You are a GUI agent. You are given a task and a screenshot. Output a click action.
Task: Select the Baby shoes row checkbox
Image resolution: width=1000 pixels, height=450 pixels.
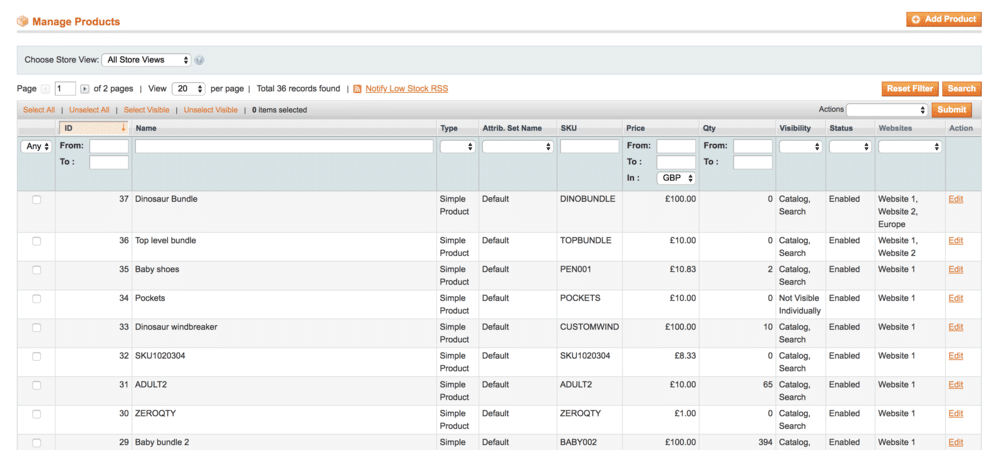[x=37, y=270]
